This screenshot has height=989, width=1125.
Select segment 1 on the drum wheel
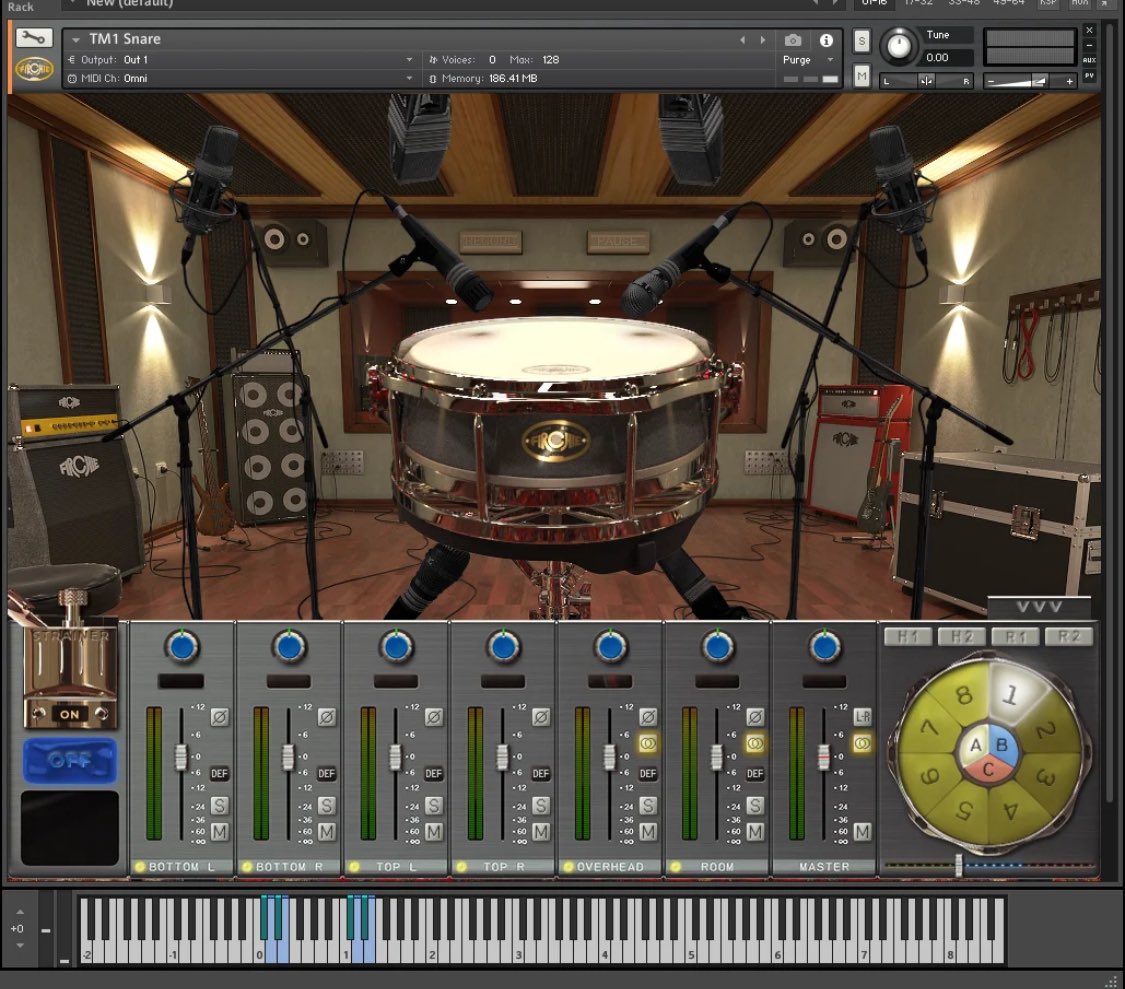[1013, 694]
